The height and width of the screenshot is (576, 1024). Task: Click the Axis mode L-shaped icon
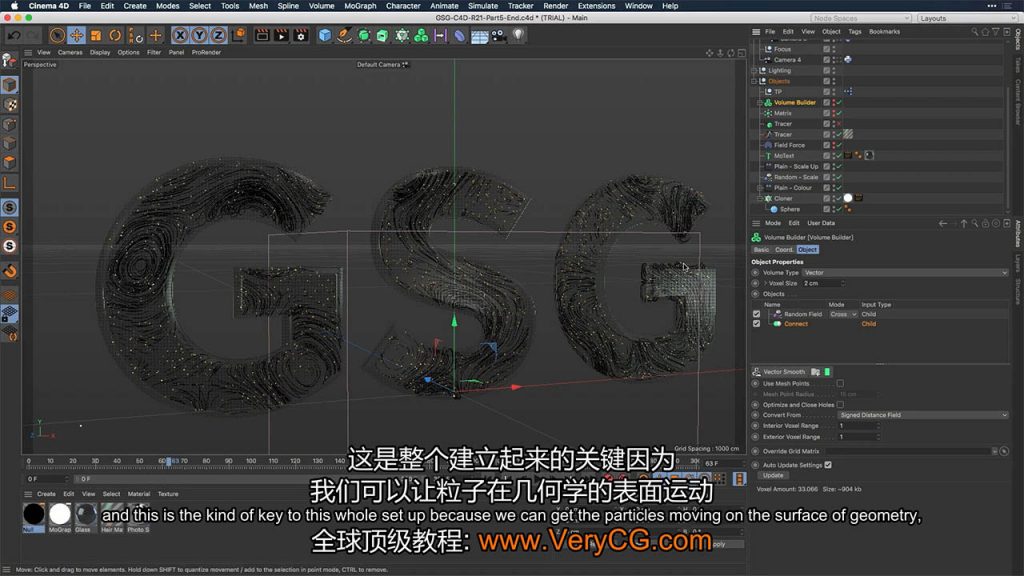click(10, 184)
